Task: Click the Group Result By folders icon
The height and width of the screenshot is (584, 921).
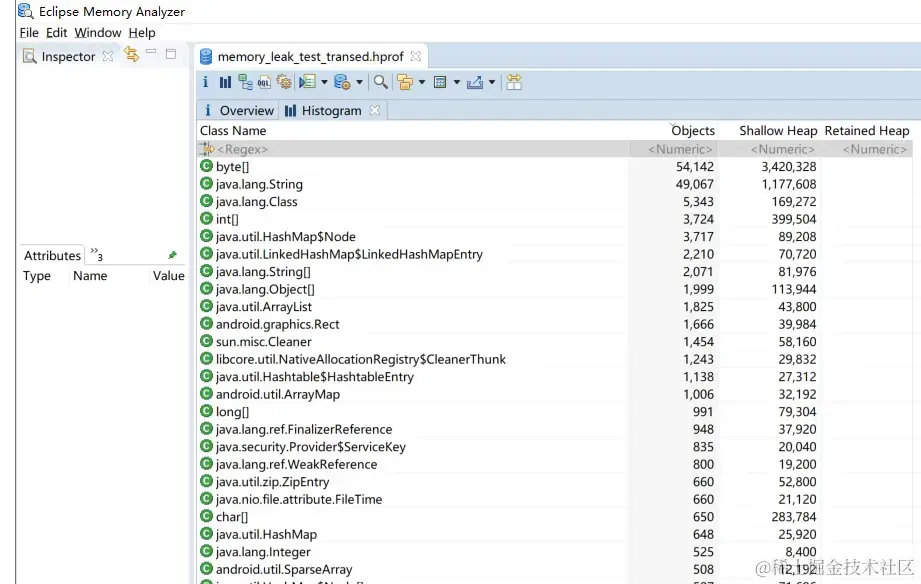Action: (405, 82)
